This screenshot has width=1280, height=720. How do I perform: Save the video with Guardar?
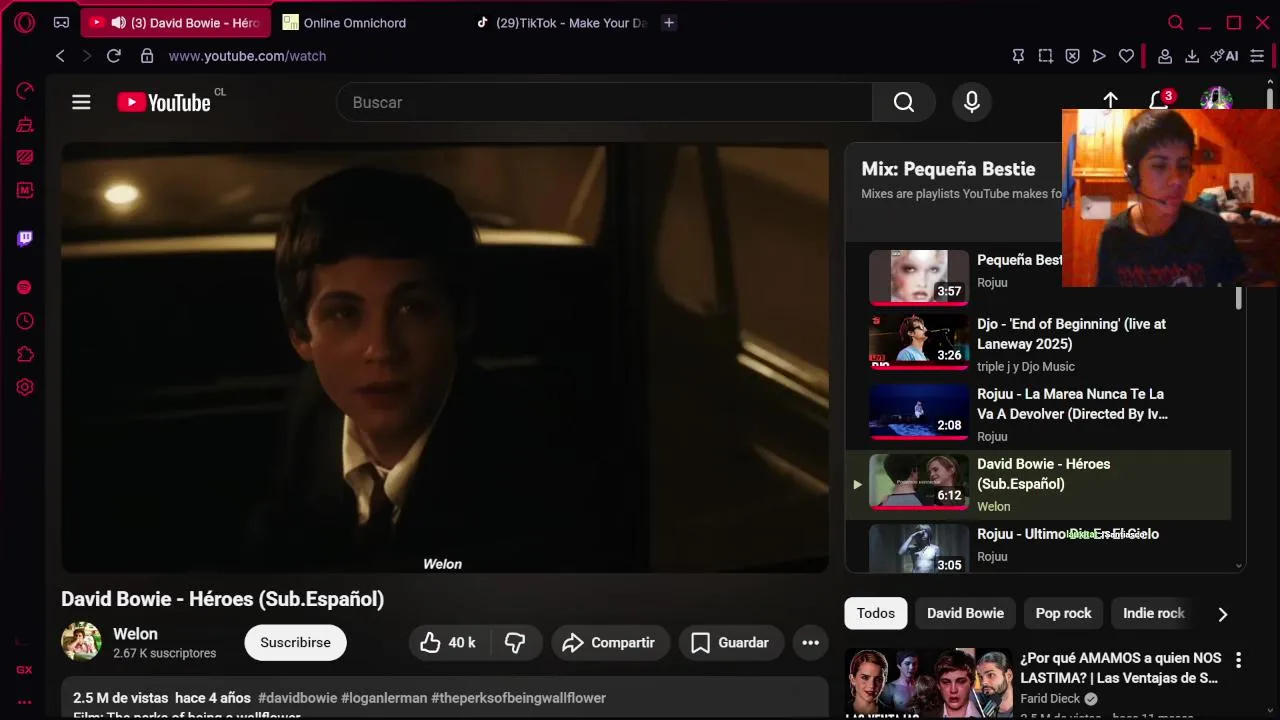[x=730, y=642]
